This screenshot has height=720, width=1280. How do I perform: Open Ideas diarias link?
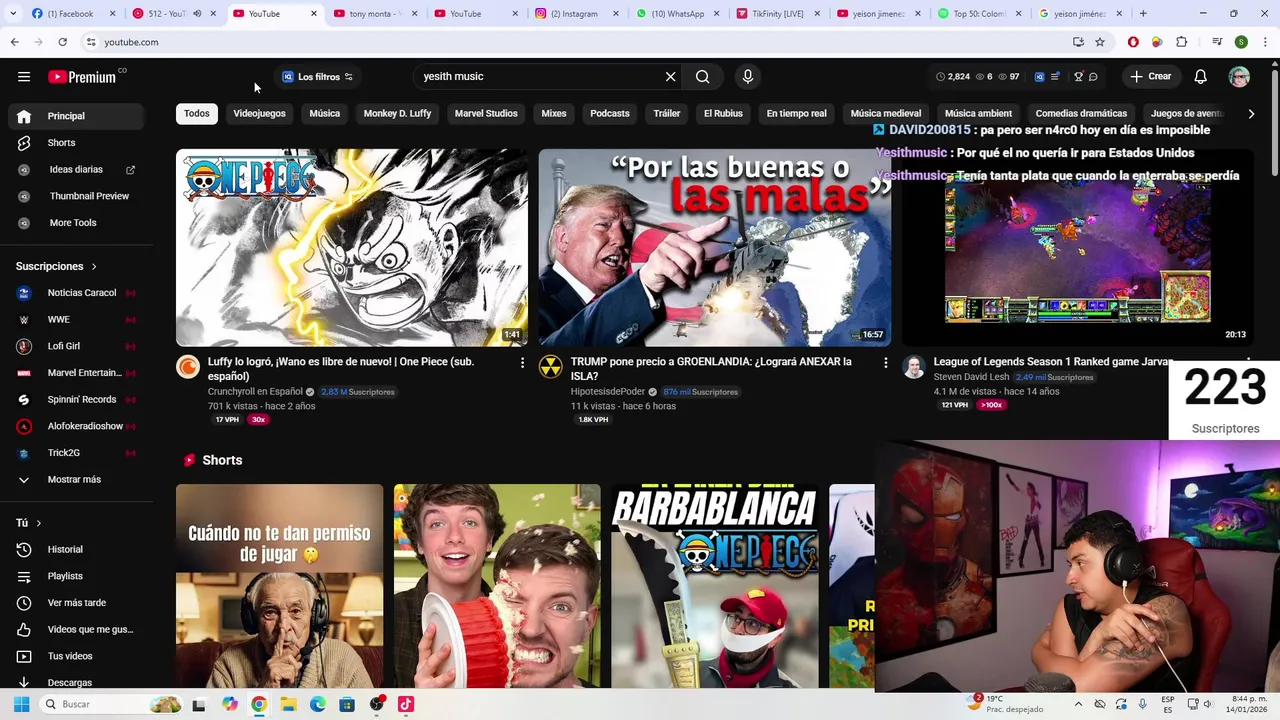pyautogui.click(x=76, y=170)
